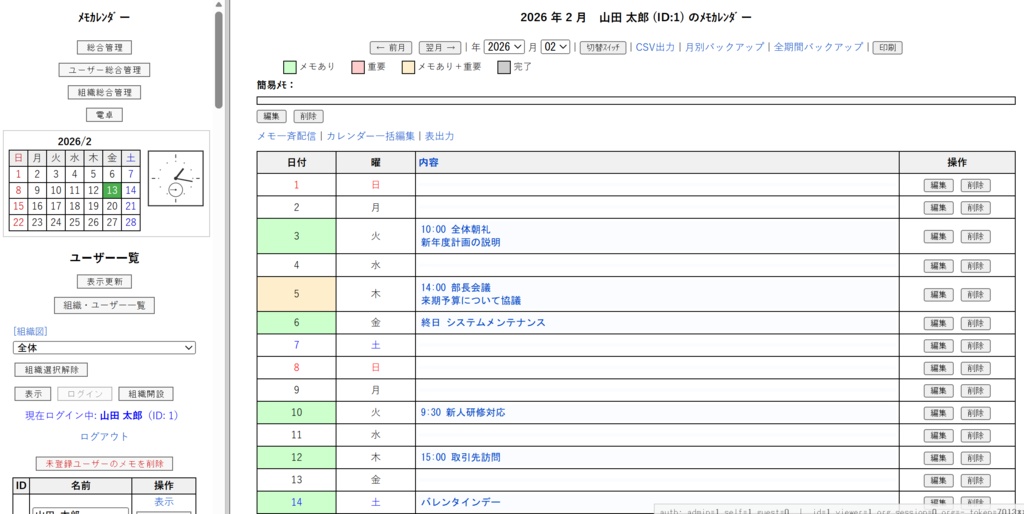Click 編集 for day 11 row
Screen dimensions: 1024x514
click(938, 436)
